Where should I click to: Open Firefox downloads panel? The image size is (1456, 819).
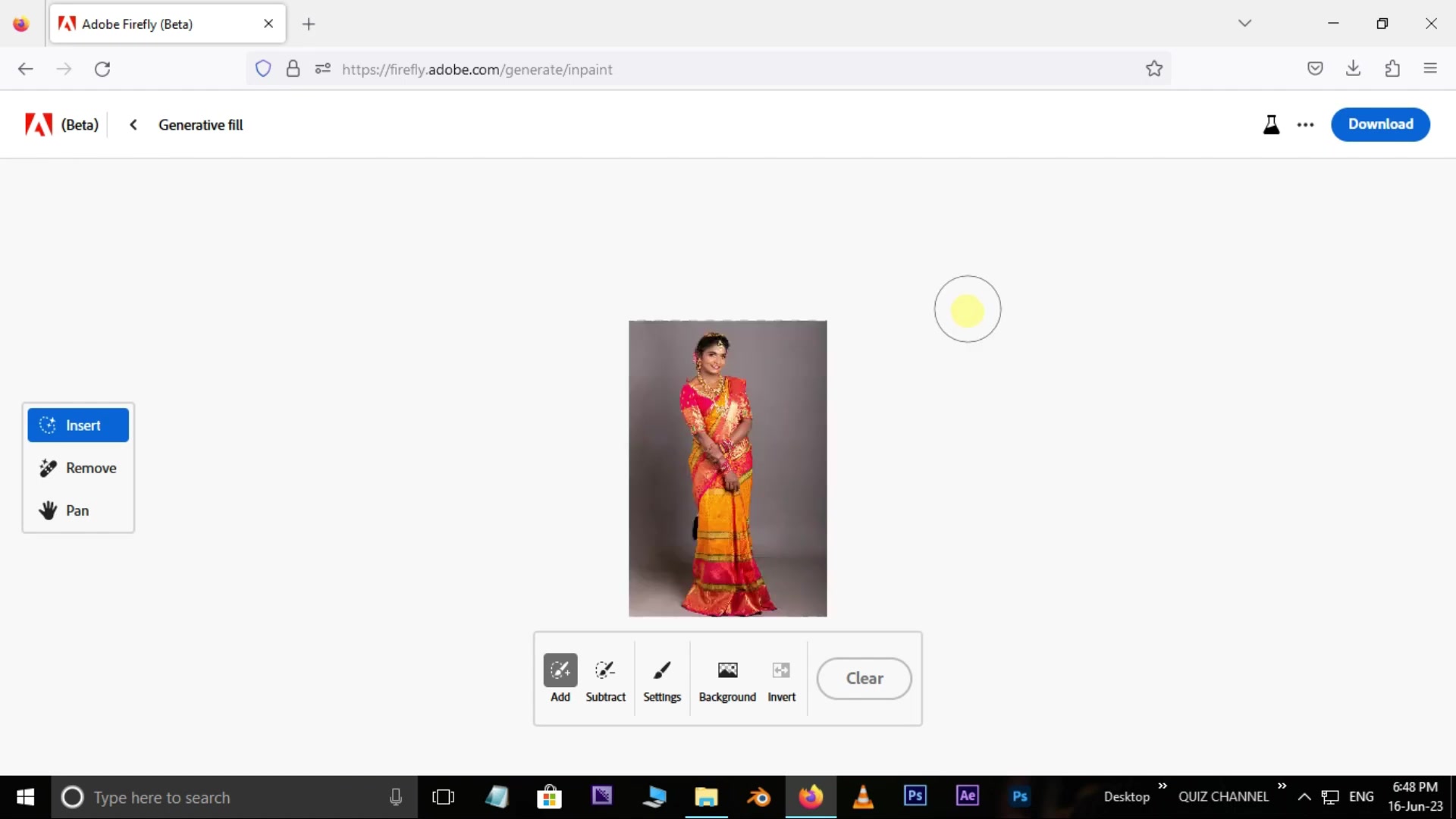pyautogui.click(x=1354, y=68)
